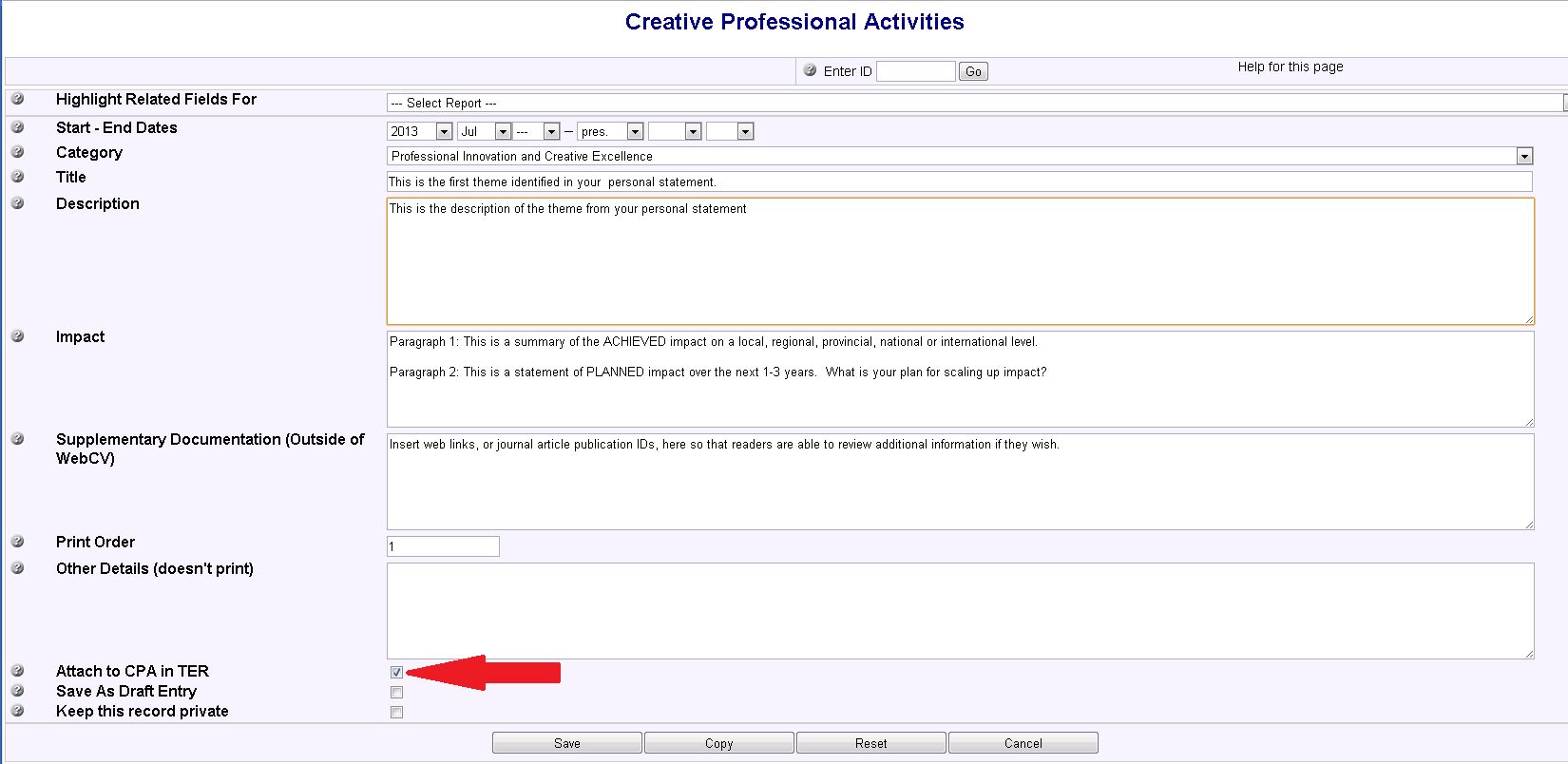Viewport: 1568px width, 764px height.
Task: Click help icon for Supplementary Documentation
Action: coord(17,439)
